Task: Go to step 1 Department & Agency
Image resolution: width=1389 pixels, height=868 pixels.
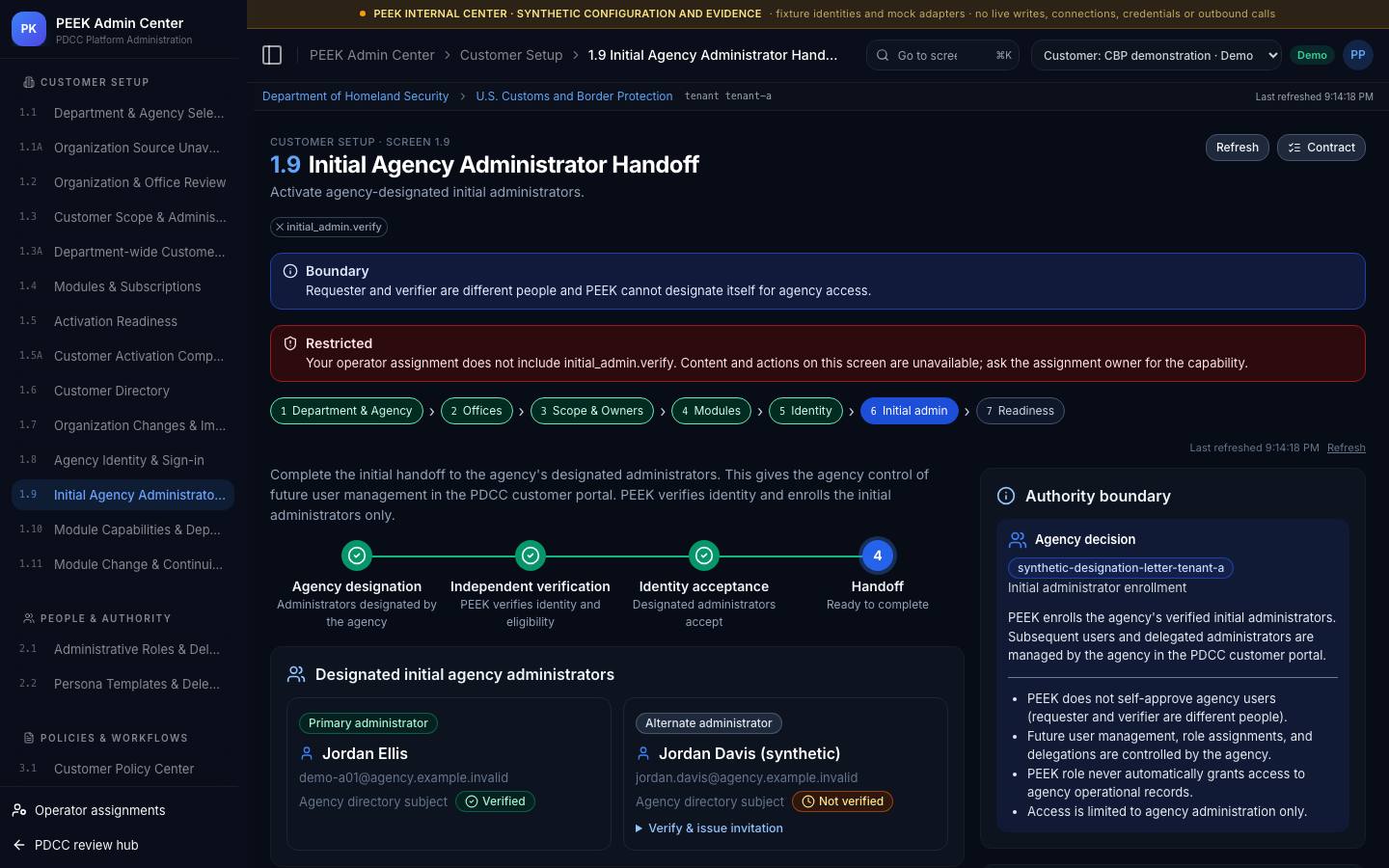Action: pyautogui.click(x=346, y=411)
